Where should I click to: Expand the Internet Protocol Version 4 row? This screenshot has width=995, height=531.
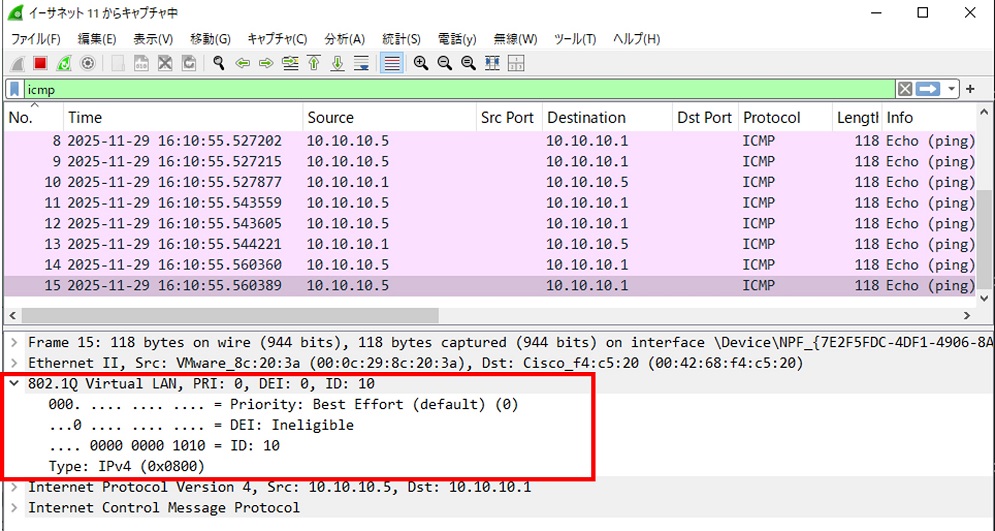coord(14,487)
